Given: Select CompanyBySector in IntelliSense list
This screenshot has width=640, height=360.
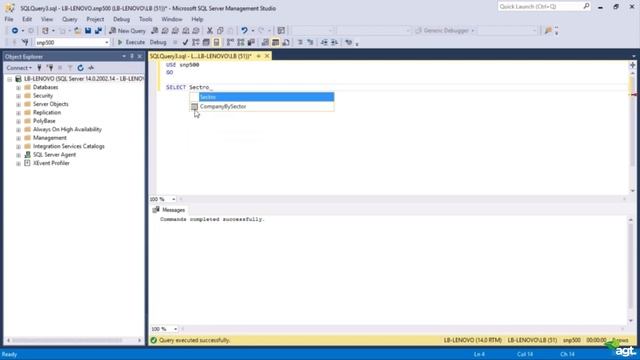Looking at the screenshot, I should pos(262,107).
